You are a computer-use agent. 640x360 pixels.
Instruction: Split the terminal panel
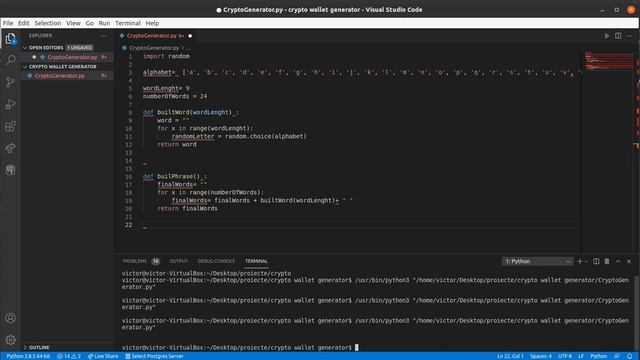[596, 261]
